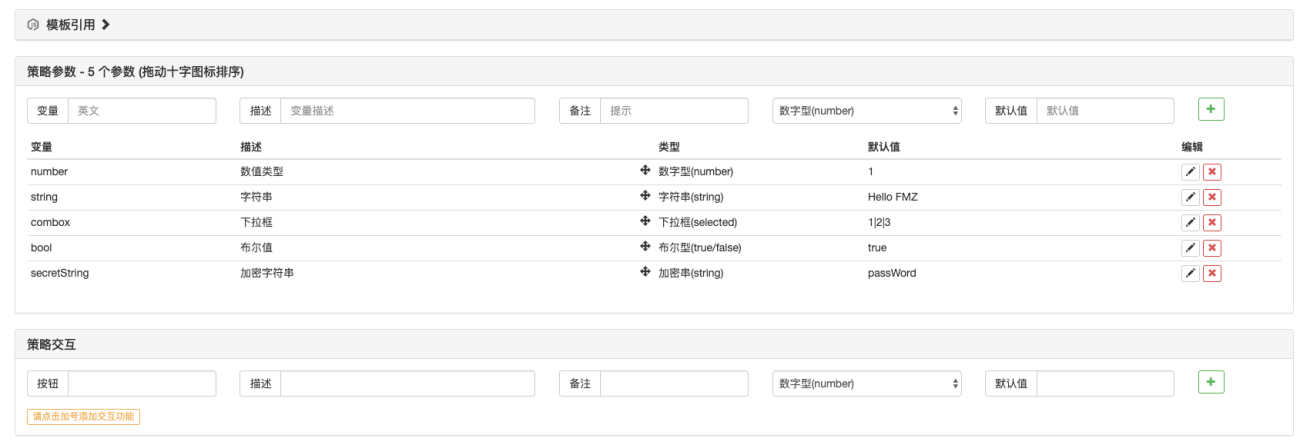Click the move handle for 加密串(string) row

[x=645, y=273]
